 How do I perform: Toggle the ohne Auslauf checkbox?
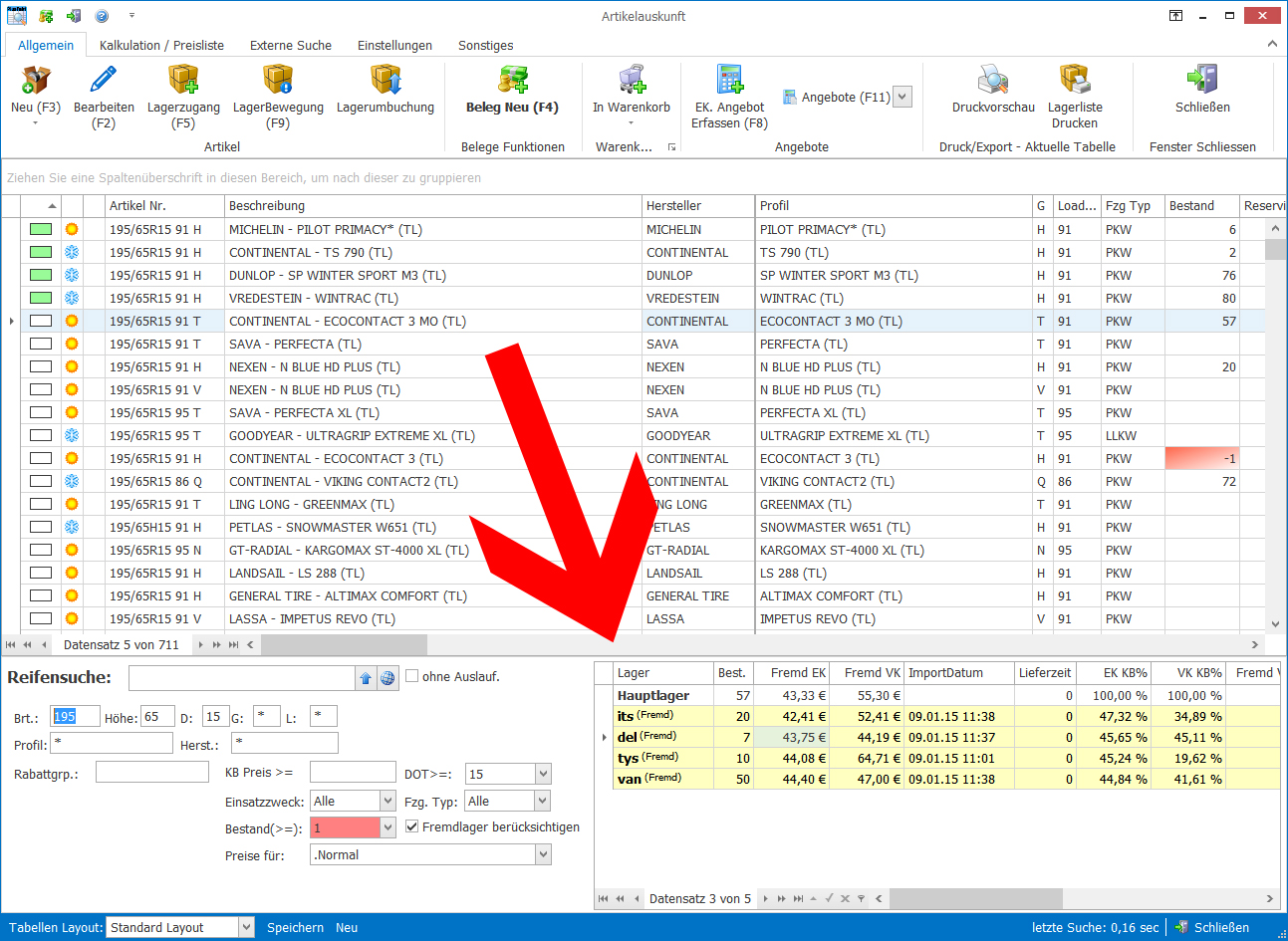411,676
